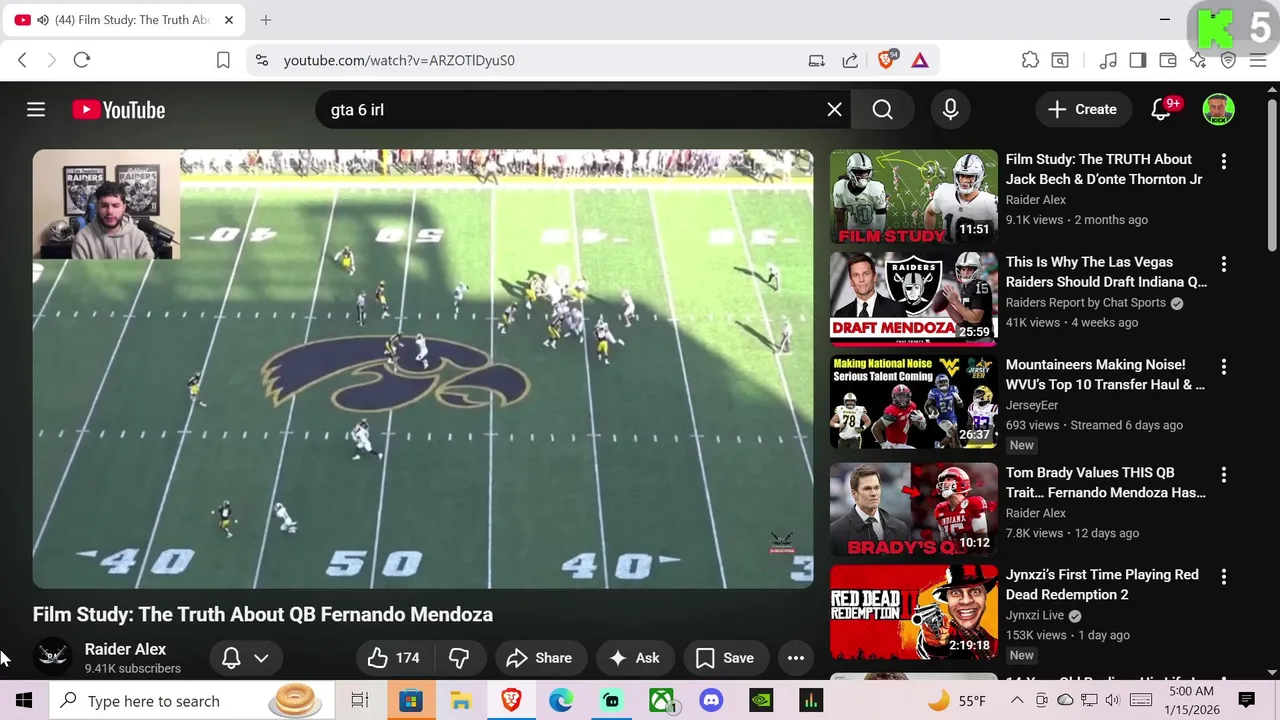Start voice search with the microphone

pos(950,110)
